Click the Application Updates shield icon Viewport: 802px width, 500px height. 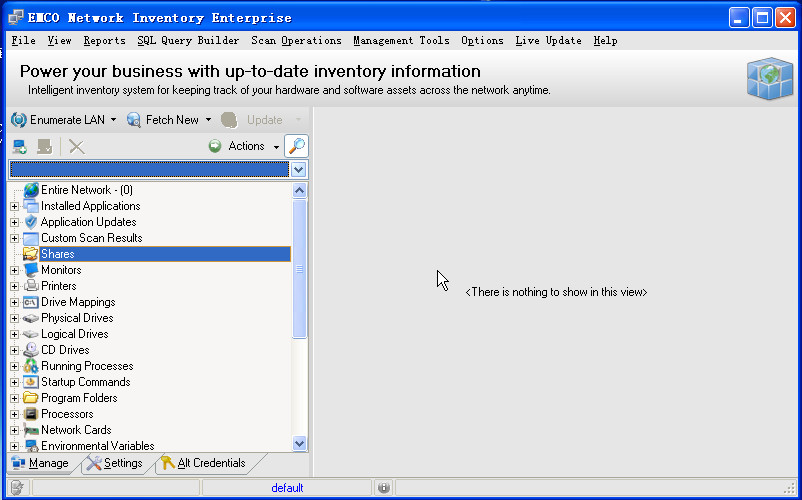tap(31, 222)
